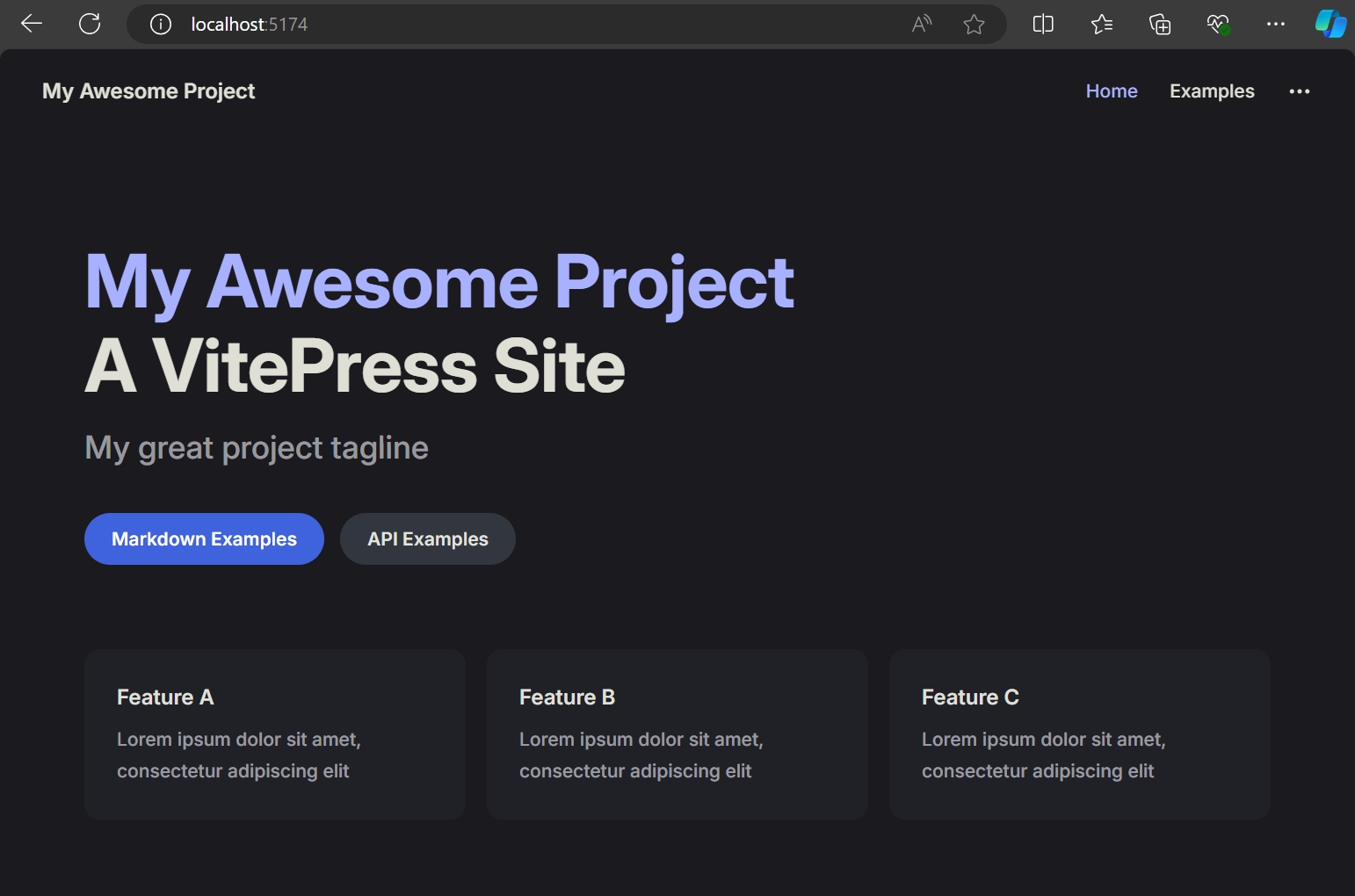Viewport: 1355px width, 896px height.
Task: Open the Home nav link
Action: 1112,91
